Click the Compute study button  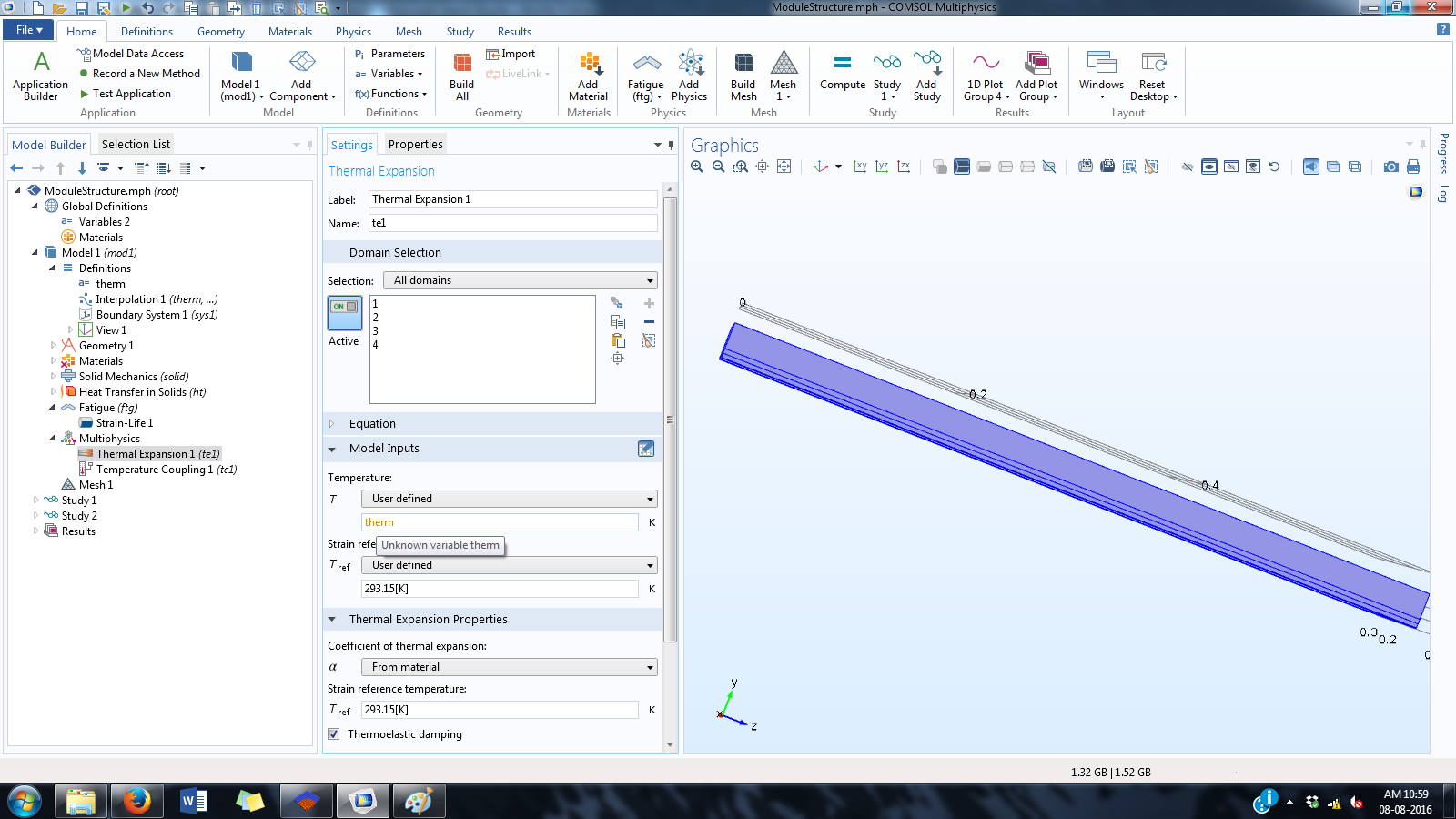pos(842,73)
